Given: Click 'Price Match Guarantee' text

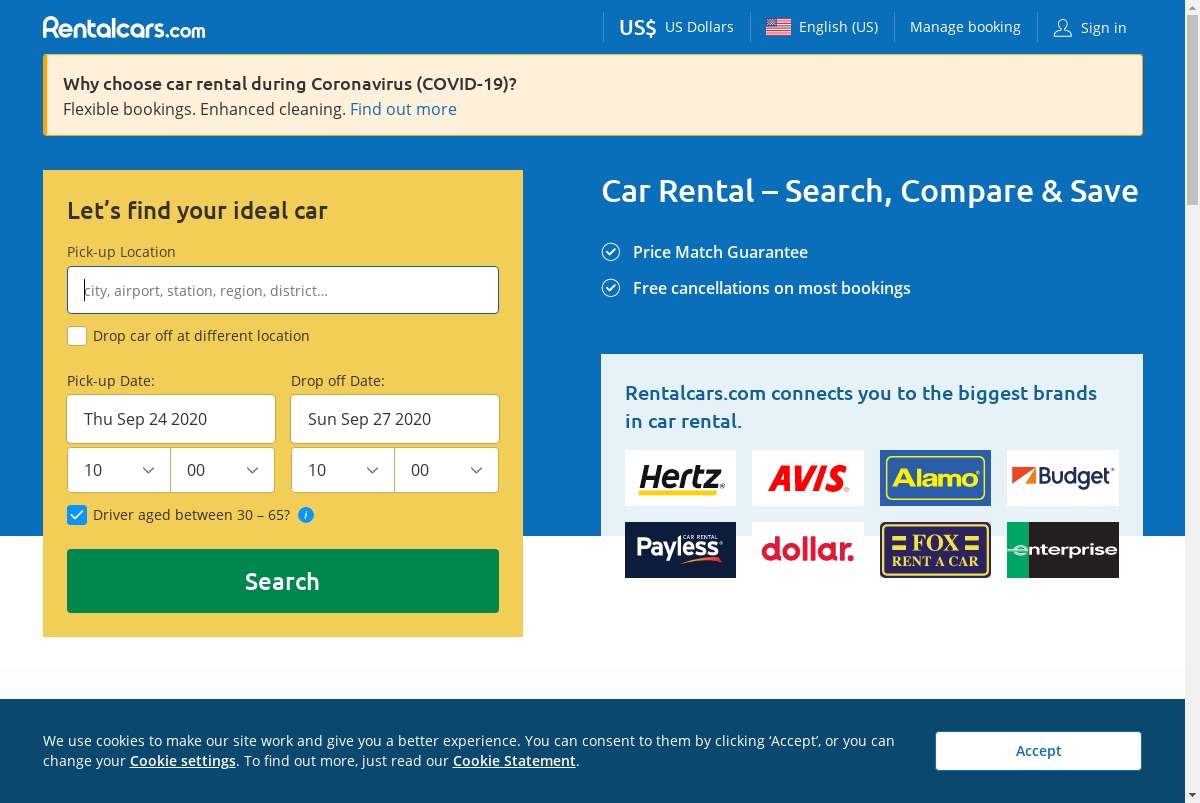Looking at the screenshot, I should 720,252.
